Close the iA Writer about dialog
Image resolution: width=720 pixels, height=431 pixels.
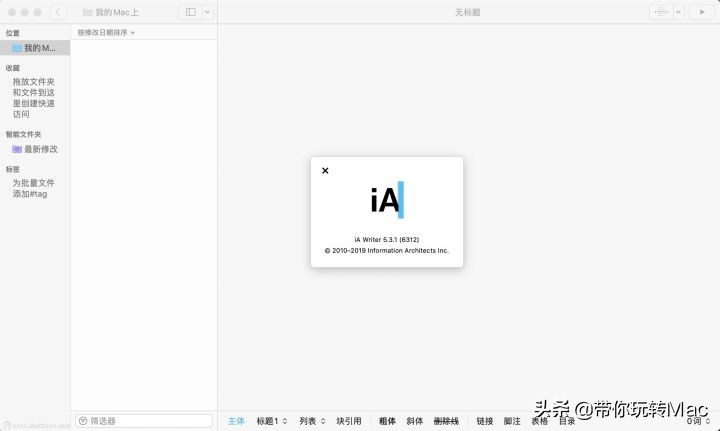(x=325, y=171)
